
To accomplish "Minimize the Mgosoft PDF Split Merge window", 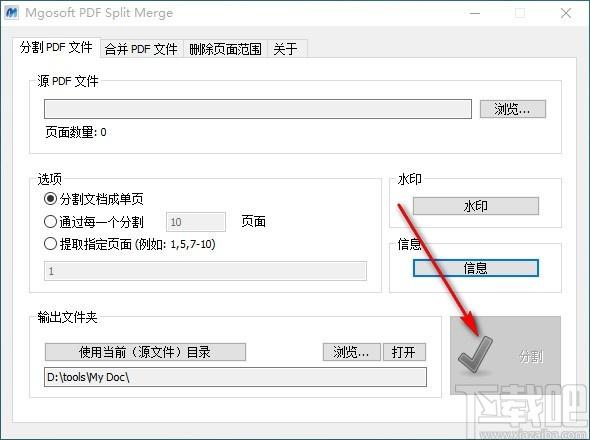I will (475, 13).
